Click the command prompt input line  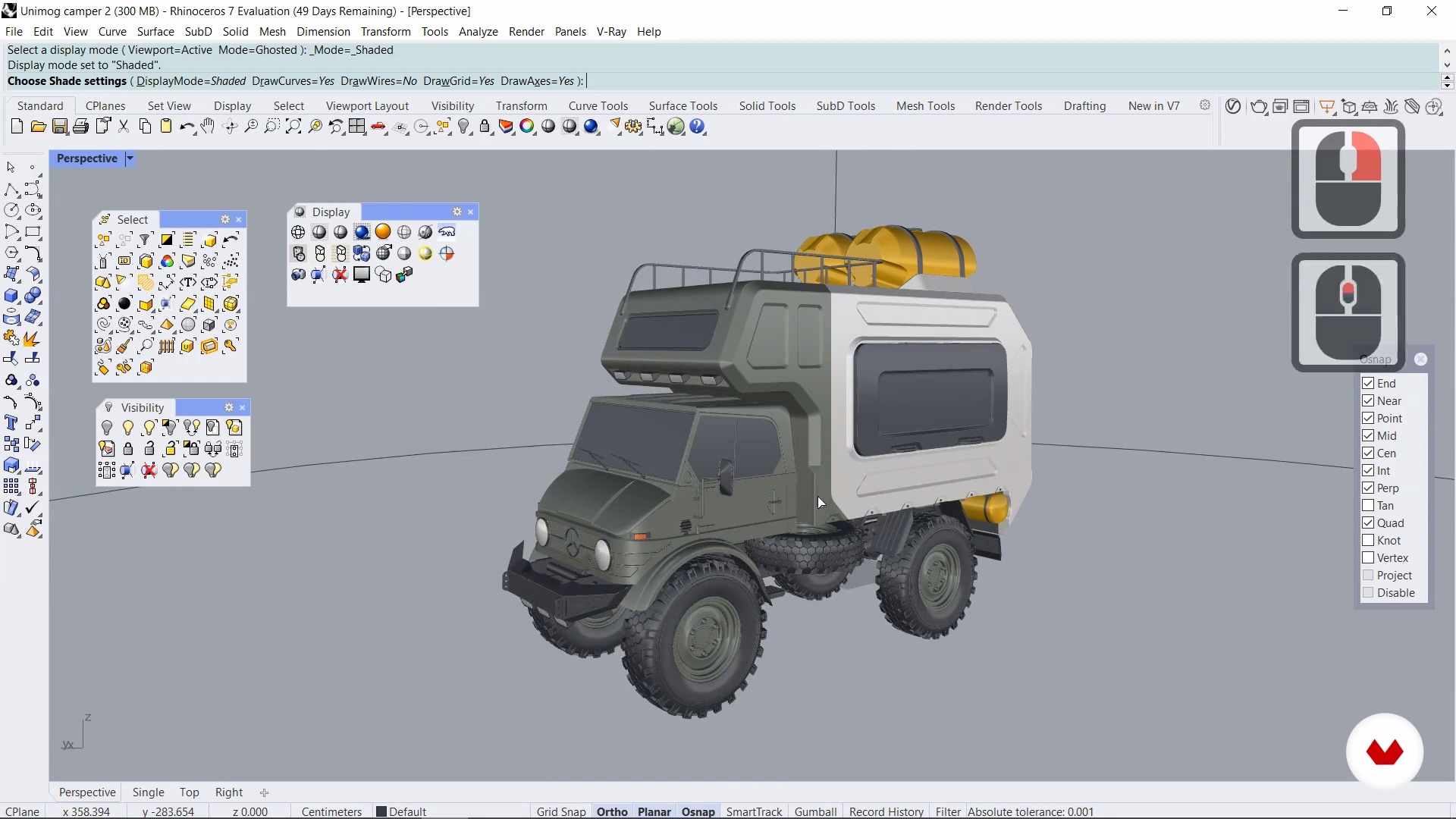723,81
